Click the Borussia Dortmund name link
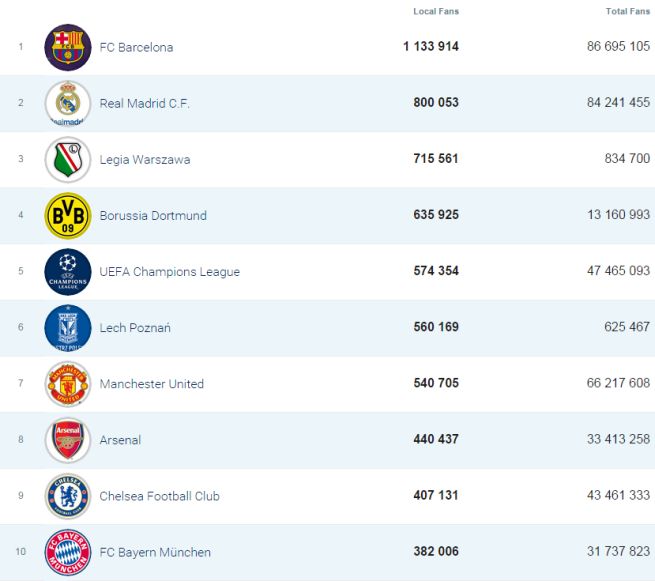 153,215
